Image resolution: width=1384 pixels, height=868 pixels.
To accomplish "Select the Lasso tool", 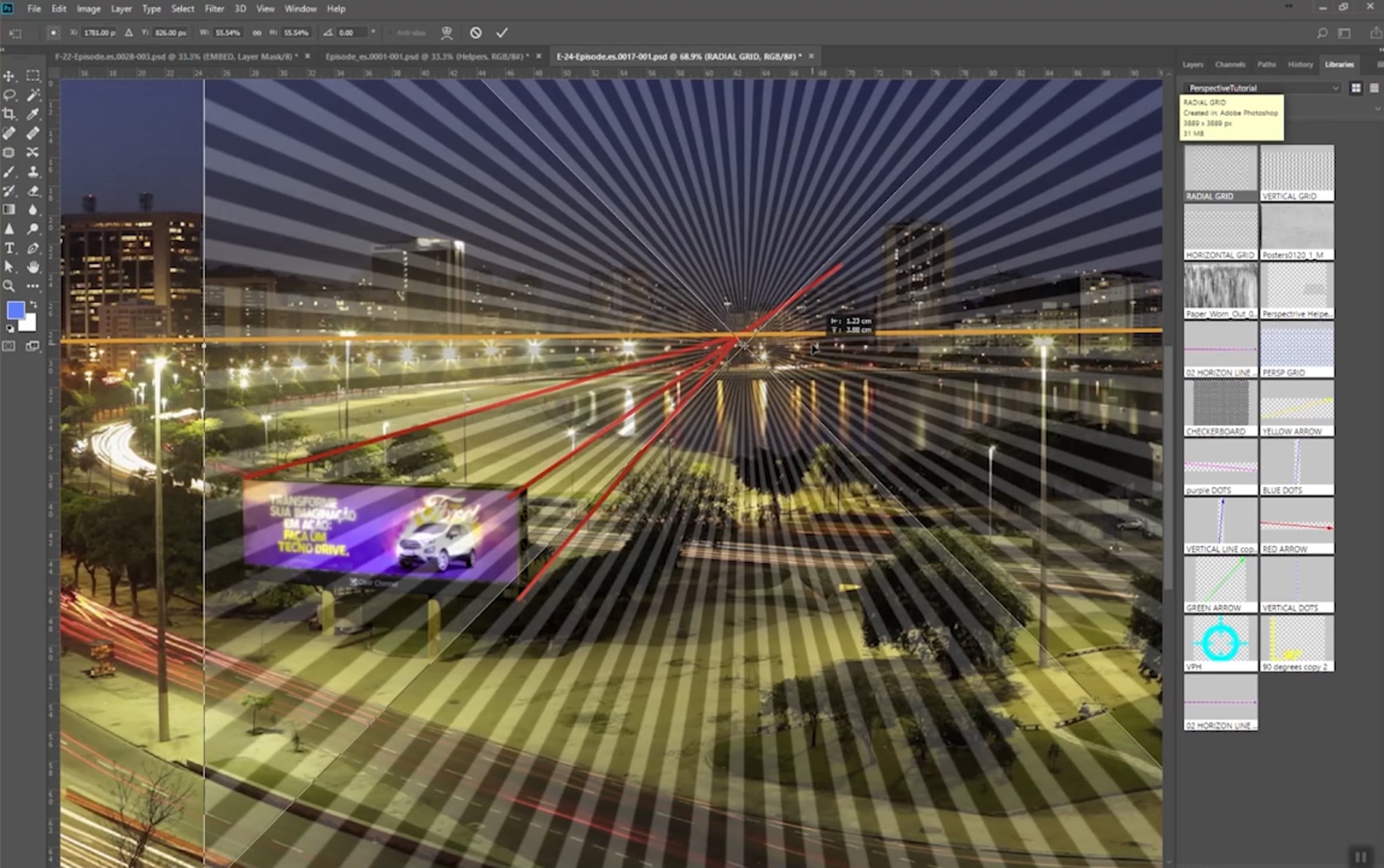I will (x=9, y=95).
